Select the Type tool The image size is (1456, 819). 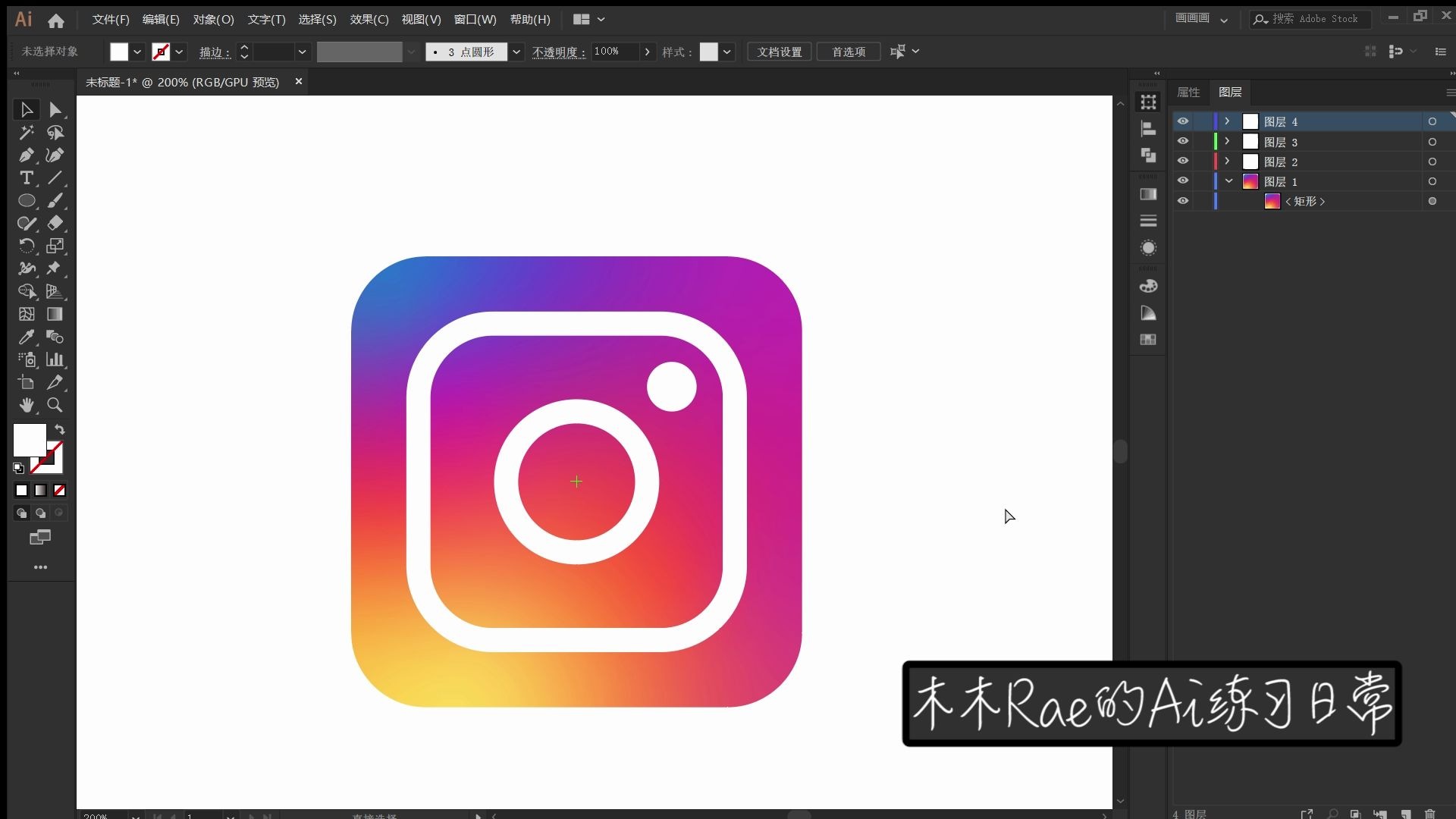(x=27, y=178)
